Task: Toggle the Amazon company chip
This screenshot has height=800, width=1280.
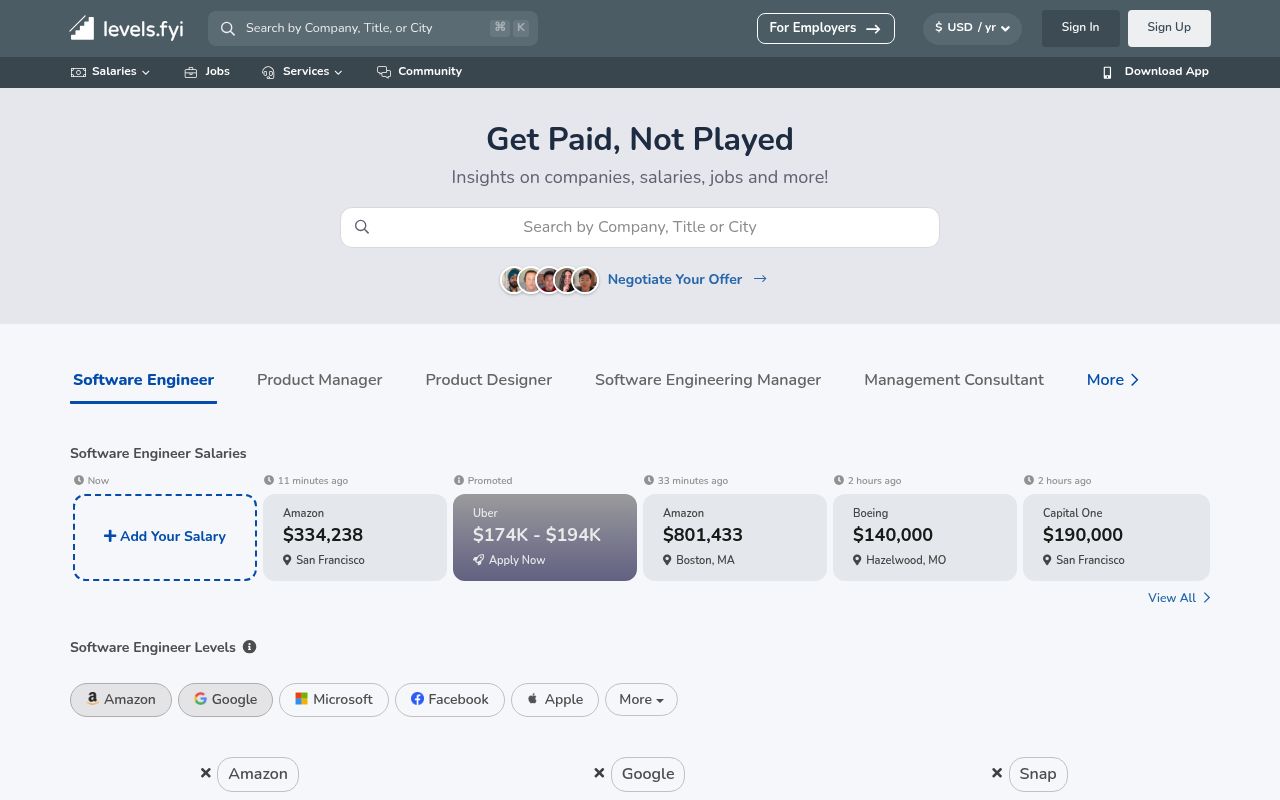Action: (121, 699)
